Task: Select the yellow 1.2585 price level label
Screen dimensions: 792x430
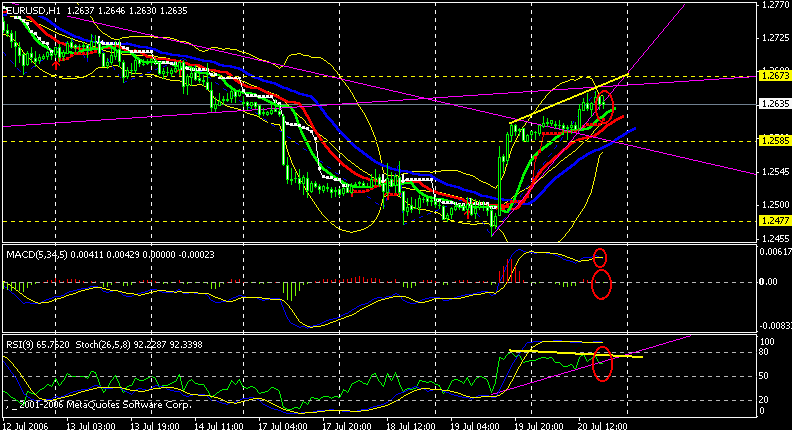Action: coord(774,141)
